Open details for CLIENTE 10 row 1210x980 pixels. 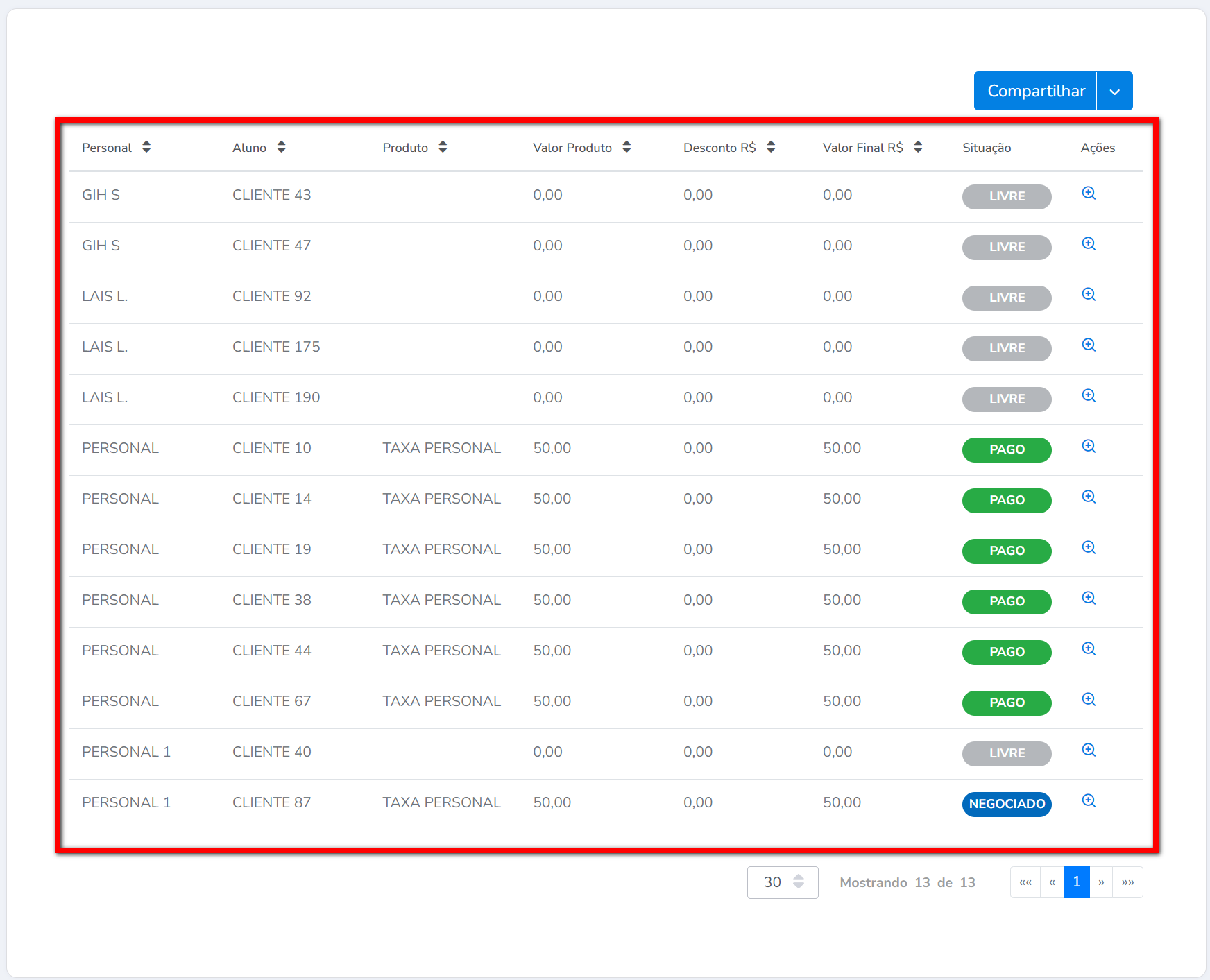coord(1089,447)
